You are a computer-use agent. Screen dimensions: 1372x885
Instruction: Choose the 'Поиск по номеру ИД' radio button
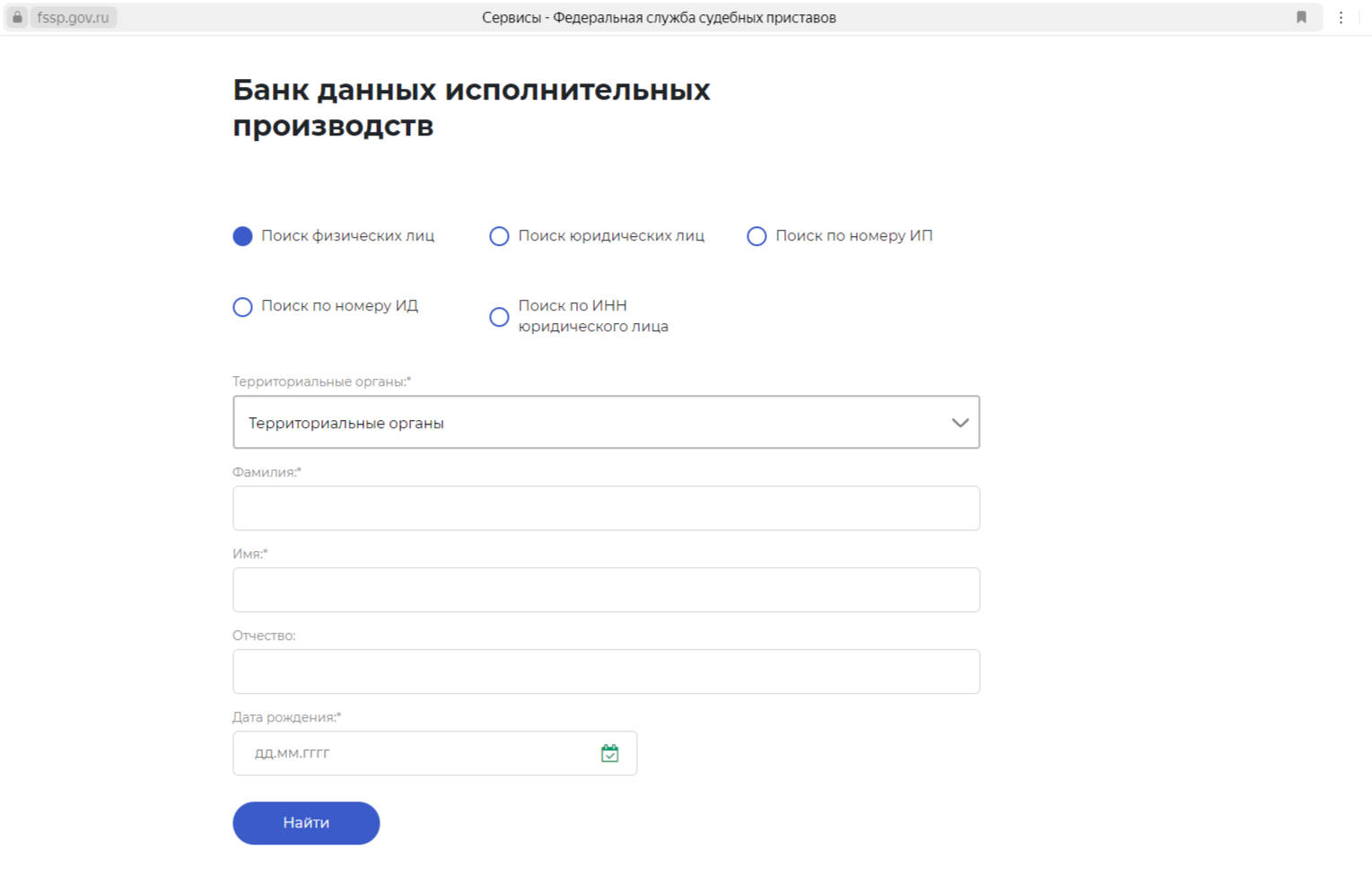coord(242,307)
